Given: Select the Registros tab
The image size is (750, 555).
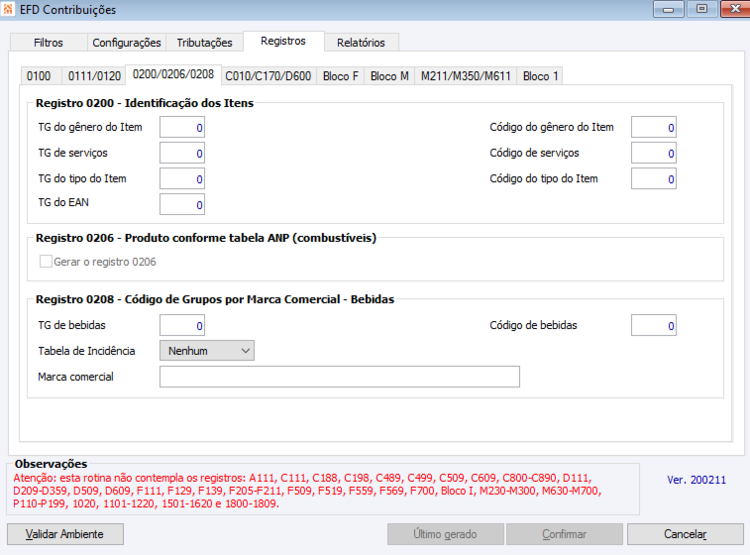Looking at the screenshot, I should 283,41.
